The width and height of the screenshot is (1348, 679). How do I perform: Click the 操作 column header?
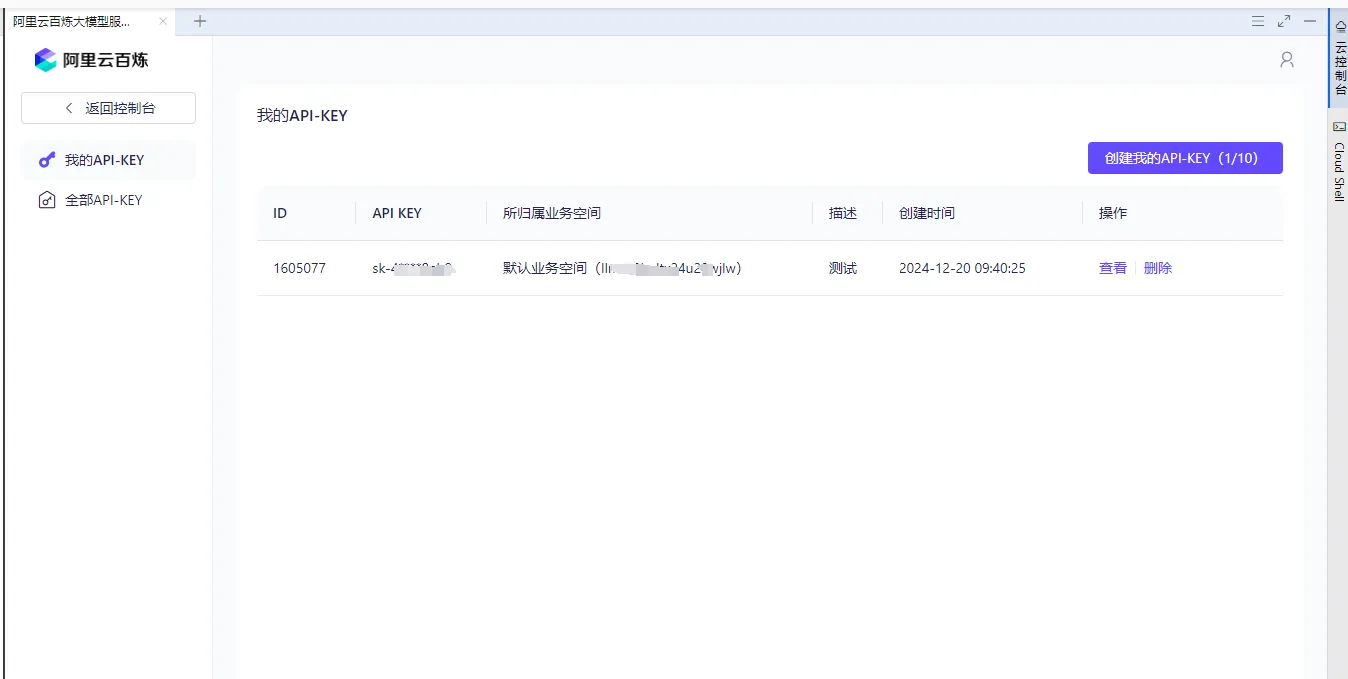tap(1113, 213)
